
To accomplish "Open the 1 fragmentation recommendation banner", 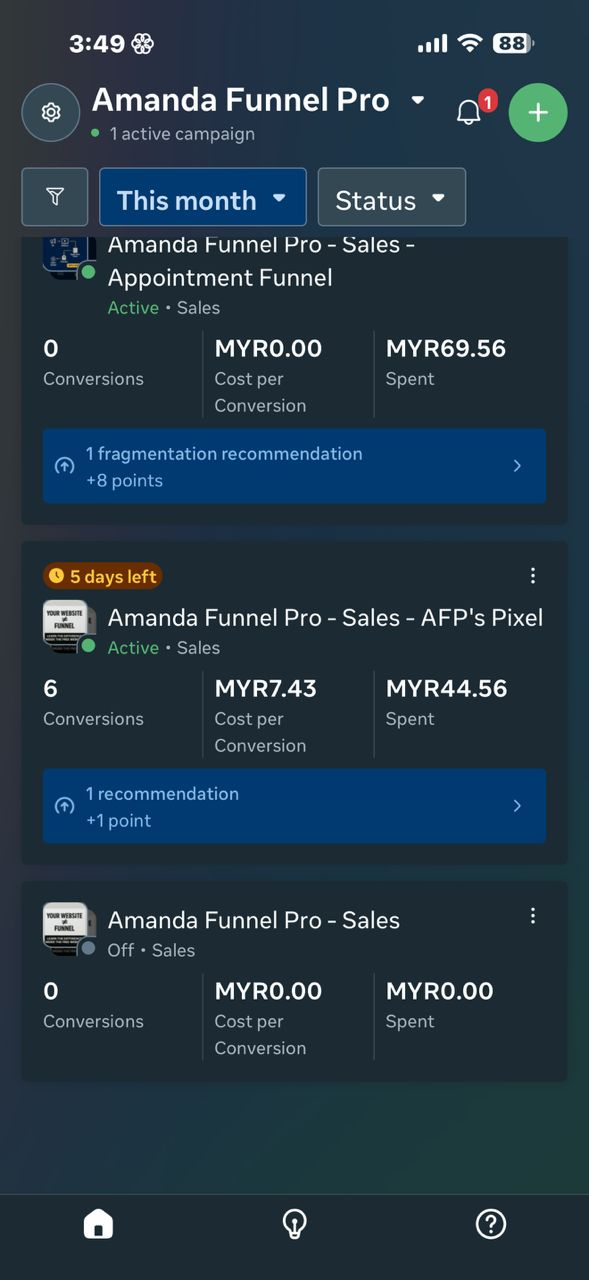I will 294,466.
